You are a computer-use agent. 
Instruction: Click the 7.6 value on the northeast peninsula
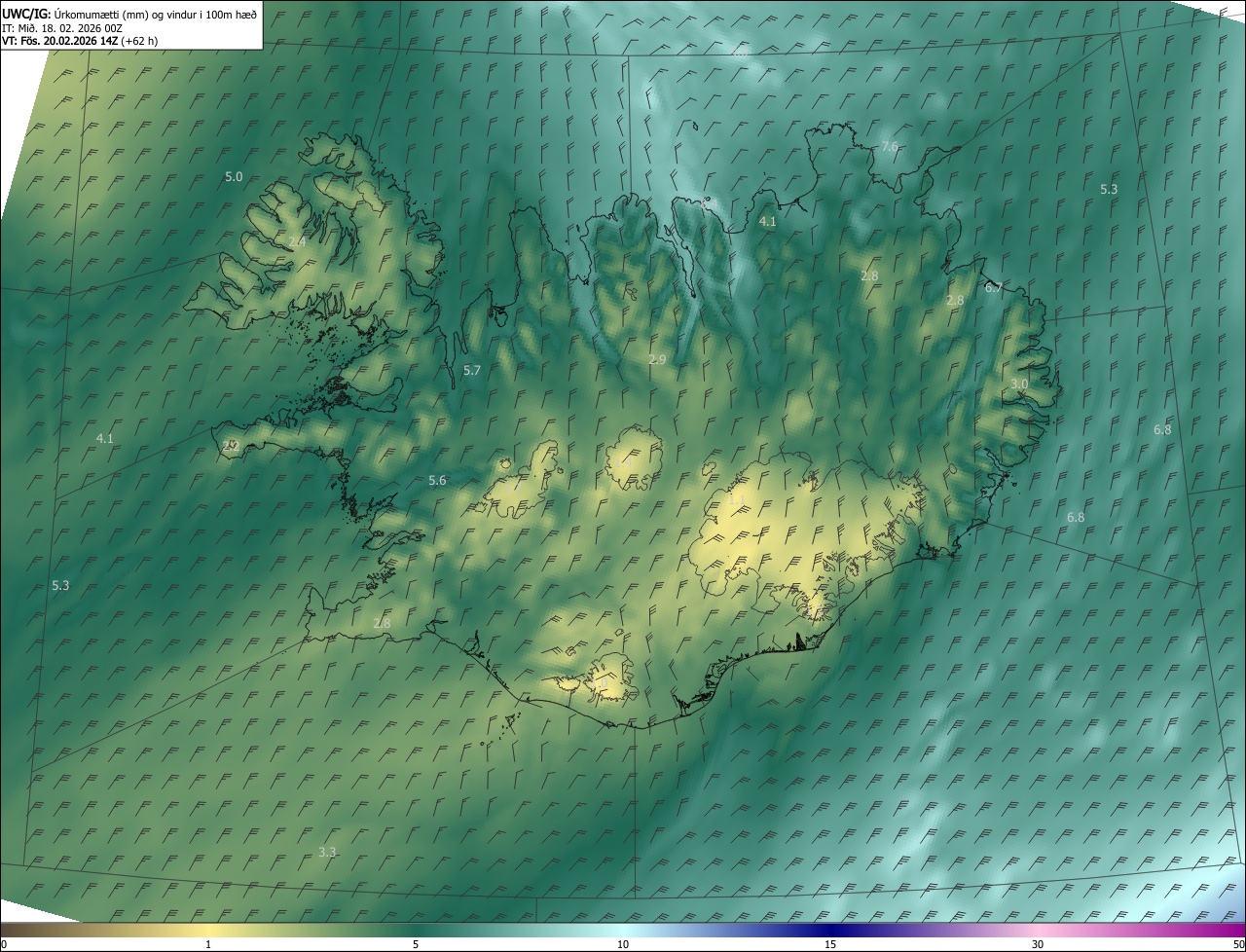tap(890, 146)
